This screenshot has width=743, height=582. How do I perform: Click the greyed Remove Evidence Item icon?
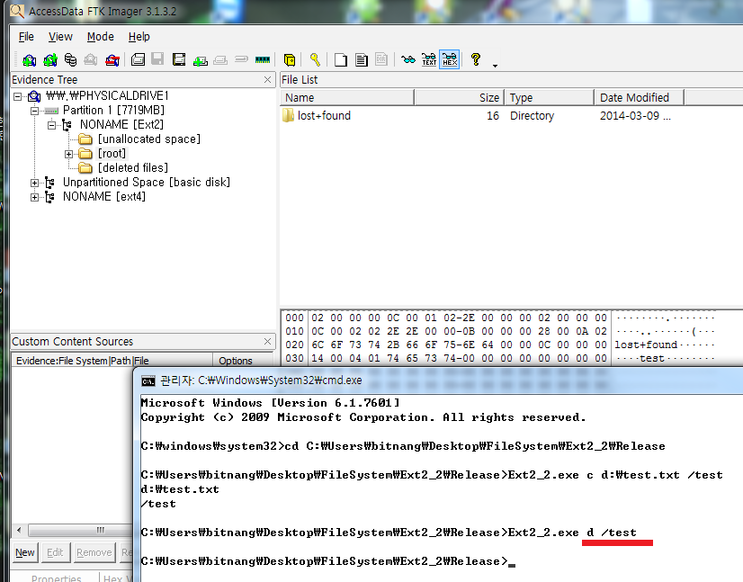click(x=91, y=60)
